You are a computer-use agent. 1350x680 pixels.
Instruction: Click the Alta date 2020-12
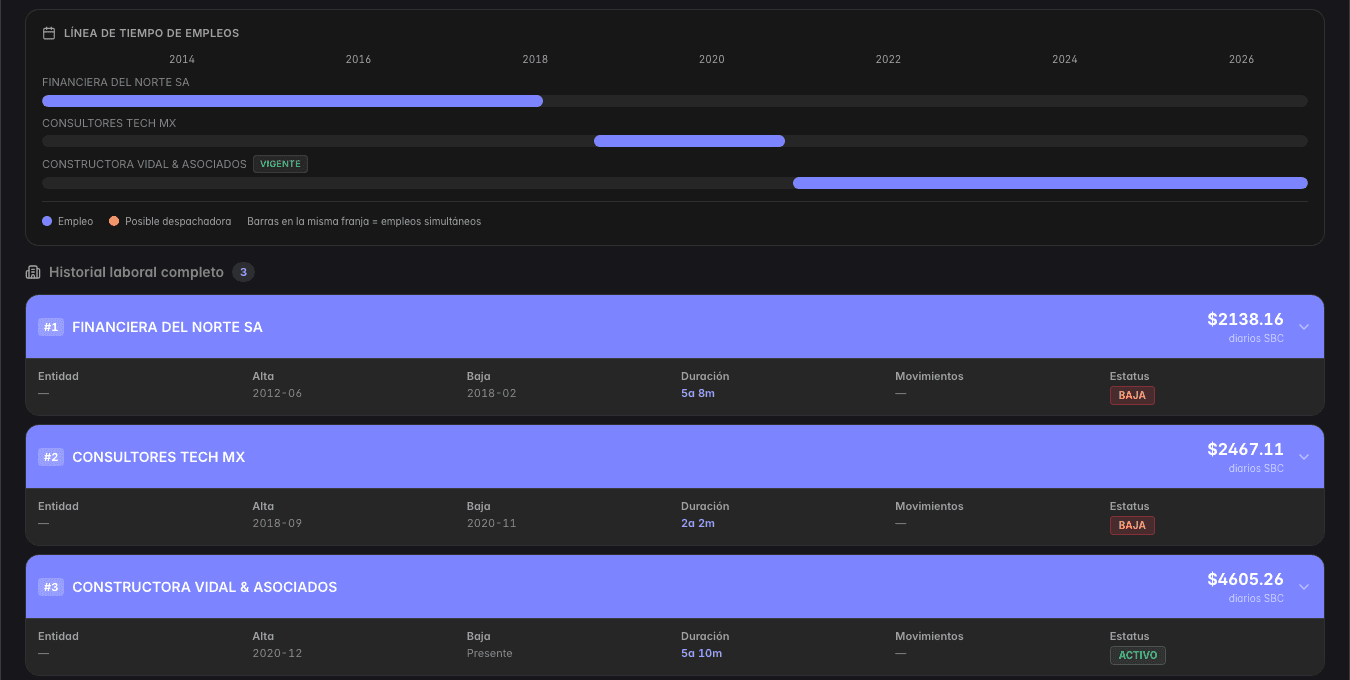tap(277, 654)
